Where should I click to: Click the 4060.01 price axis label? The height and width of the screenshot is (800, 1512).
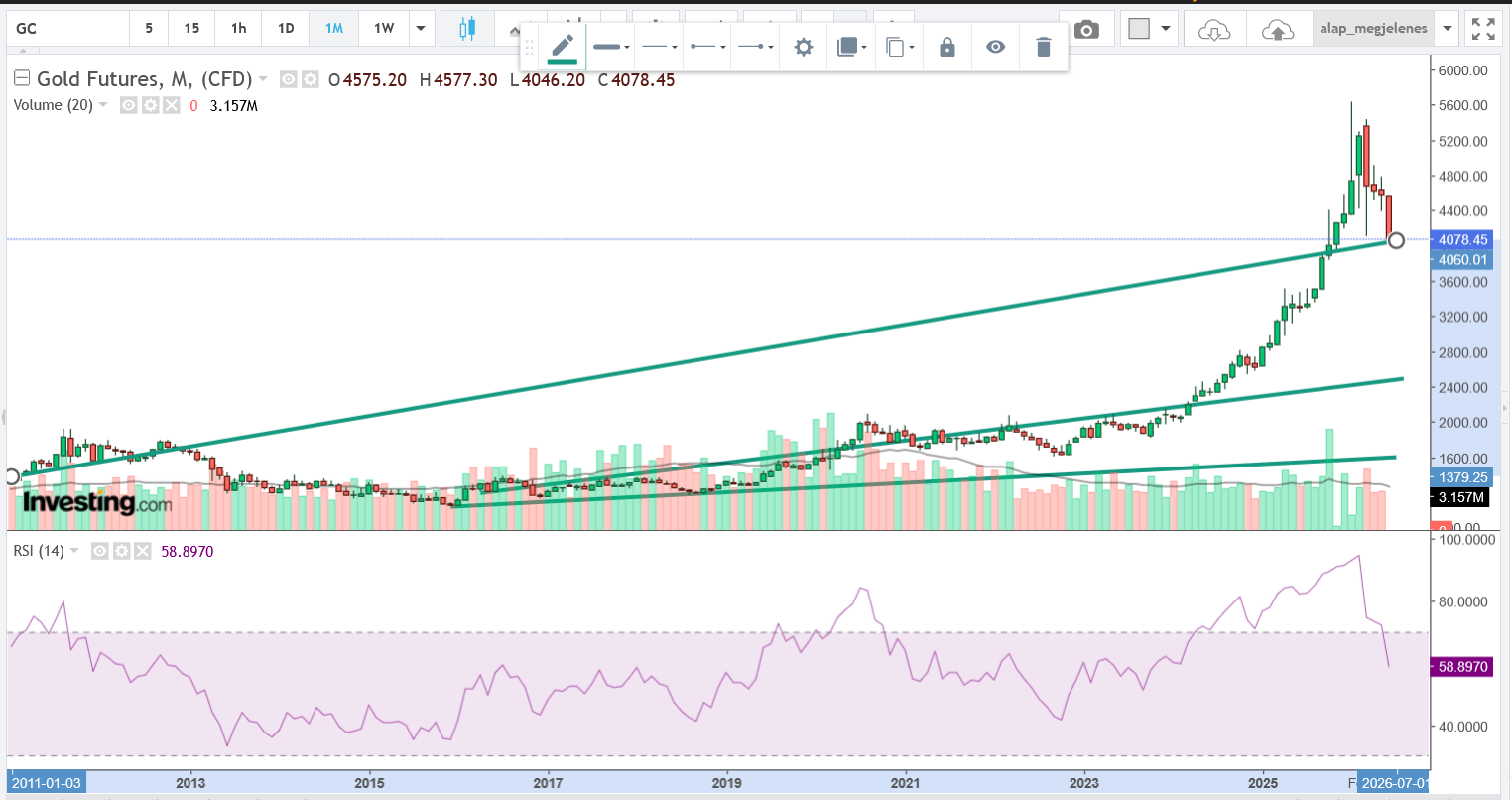(1462, 260)
